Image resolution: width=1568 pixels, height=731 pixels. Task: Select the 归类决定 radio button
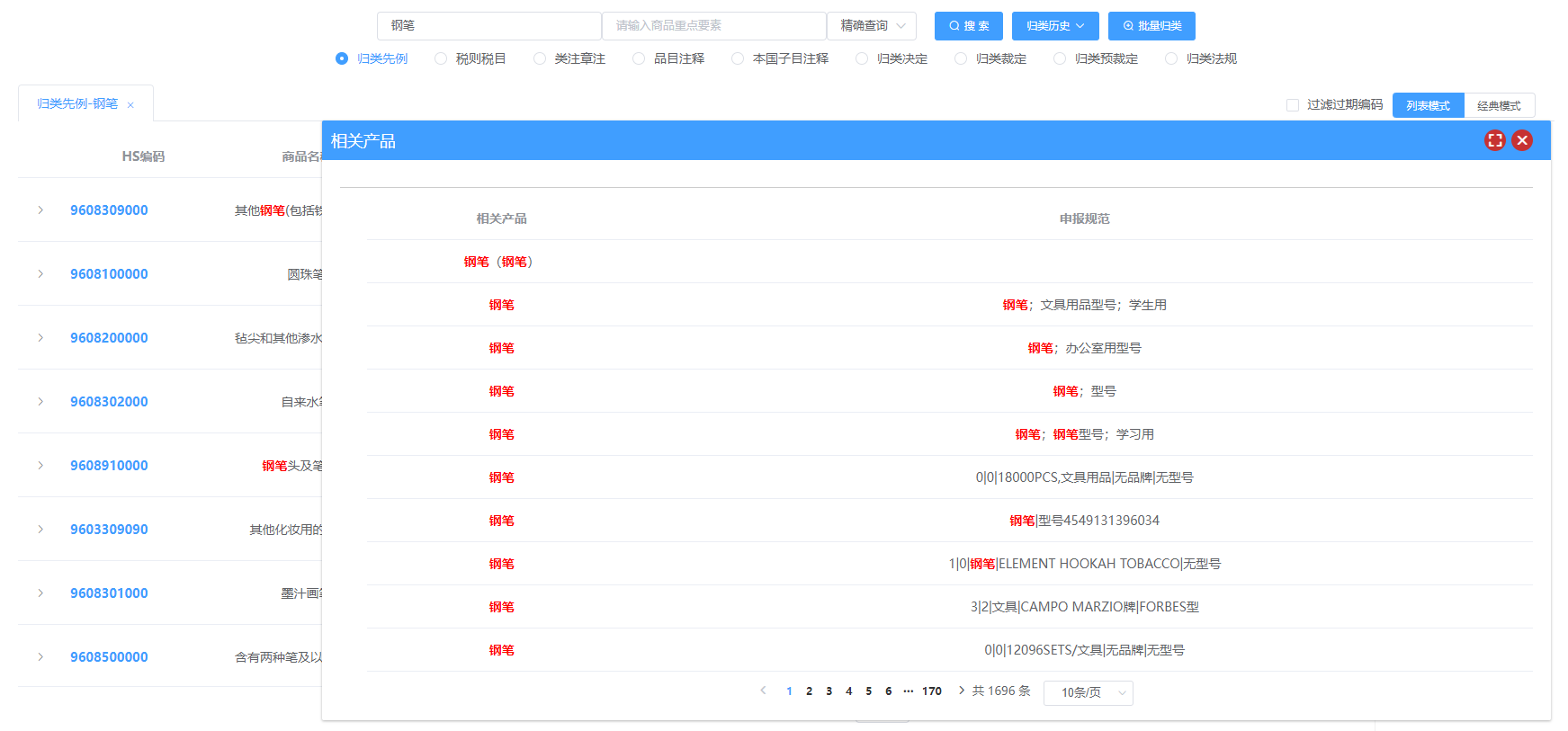point(862,58)
